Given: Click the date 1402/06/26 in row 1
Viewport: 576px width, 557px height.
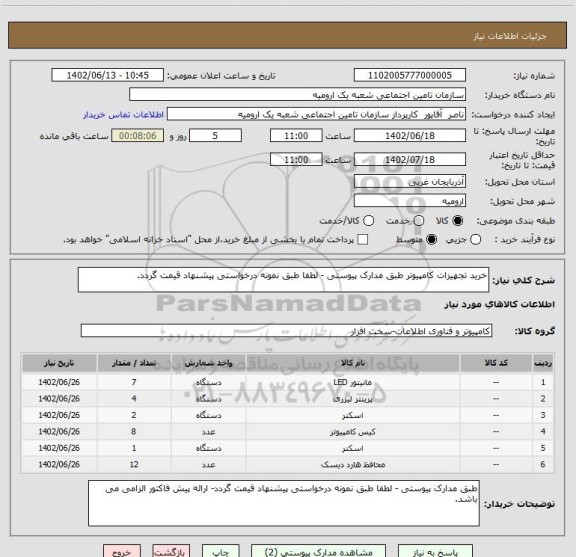Looking at the screenshot, I should click(59, 382).
